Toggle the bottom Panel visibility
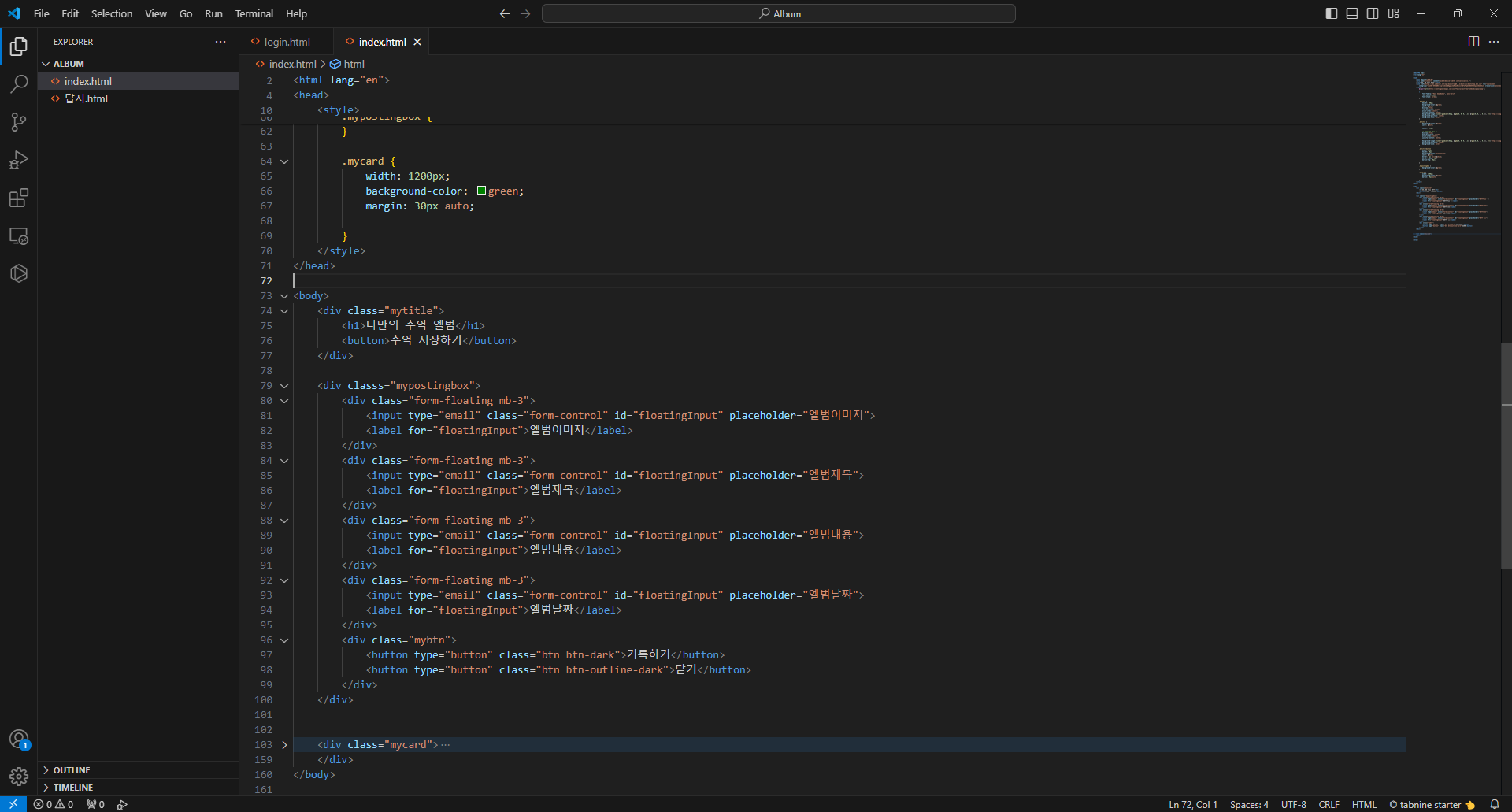This screenshot has width=1512, height=812. pyautogui.click(x=1352, y=13)
